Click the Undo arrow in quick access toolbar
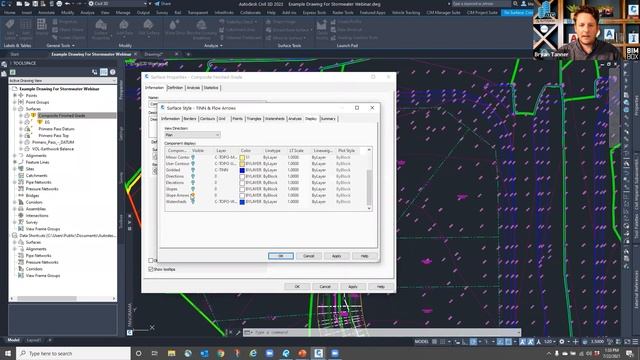 (68, 4)
